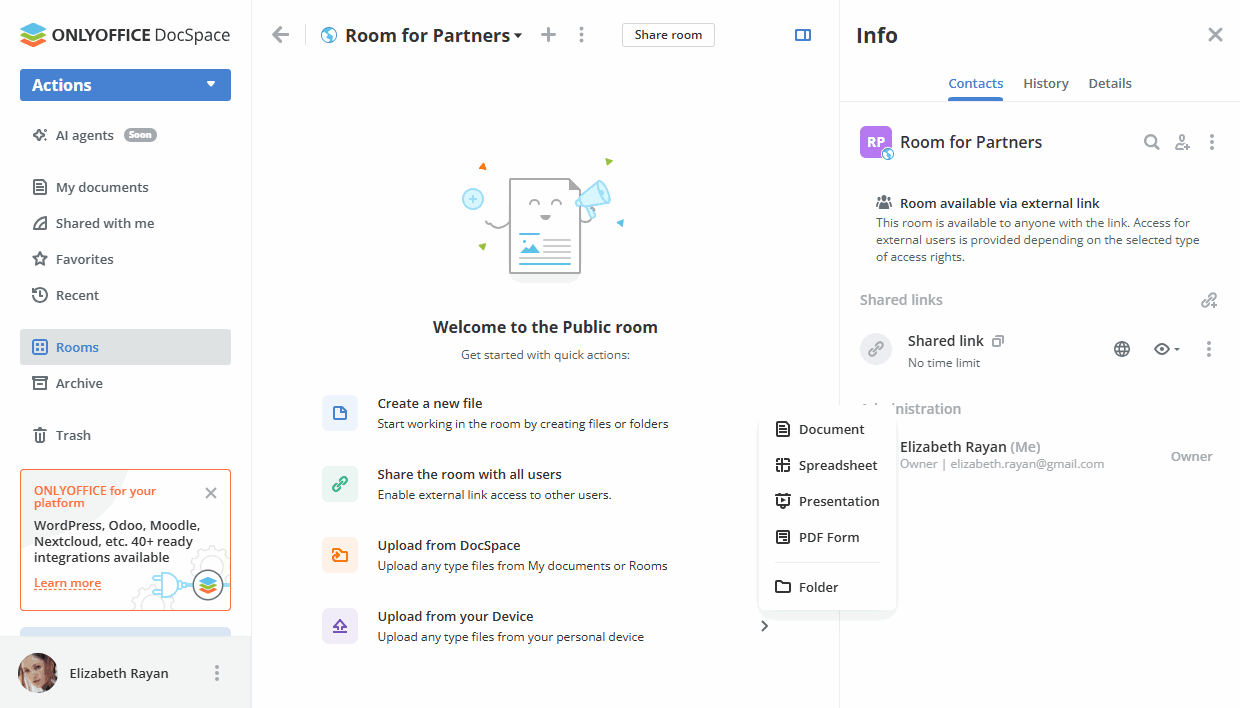
Task: Click the back arrow icon
Action: point(281,35)
